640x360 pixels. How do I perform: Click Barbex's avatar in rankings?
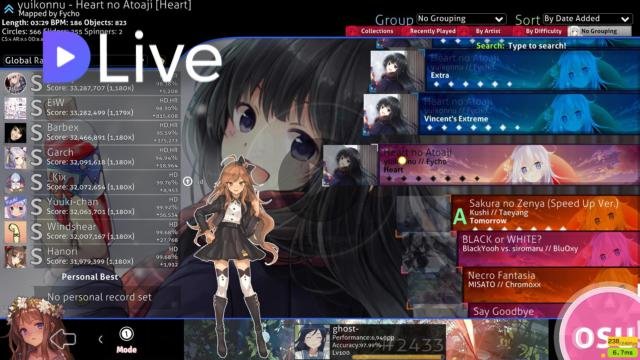coord(16,133)
